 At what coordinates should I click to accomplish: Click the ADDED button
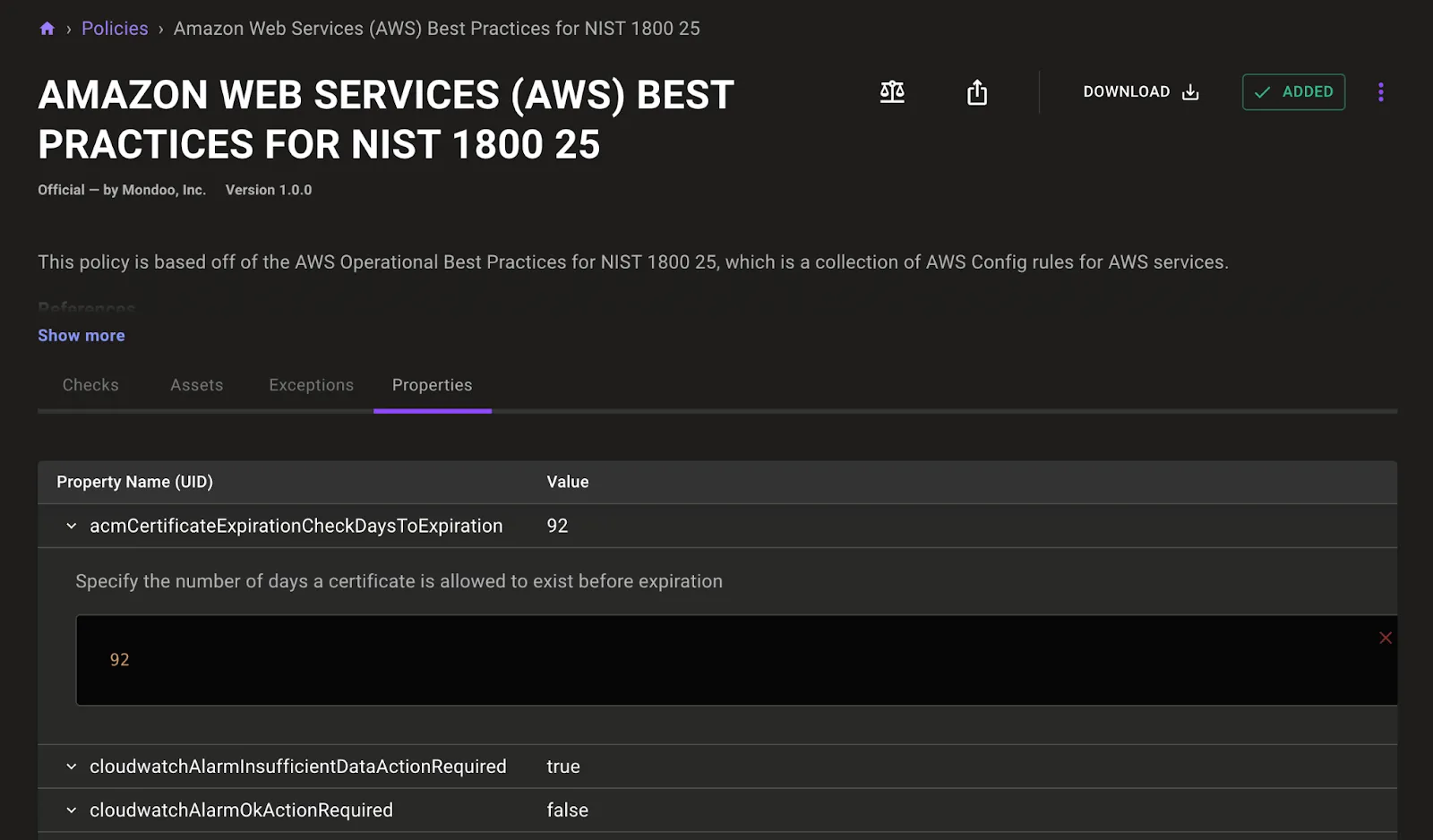click(1293, 92)
